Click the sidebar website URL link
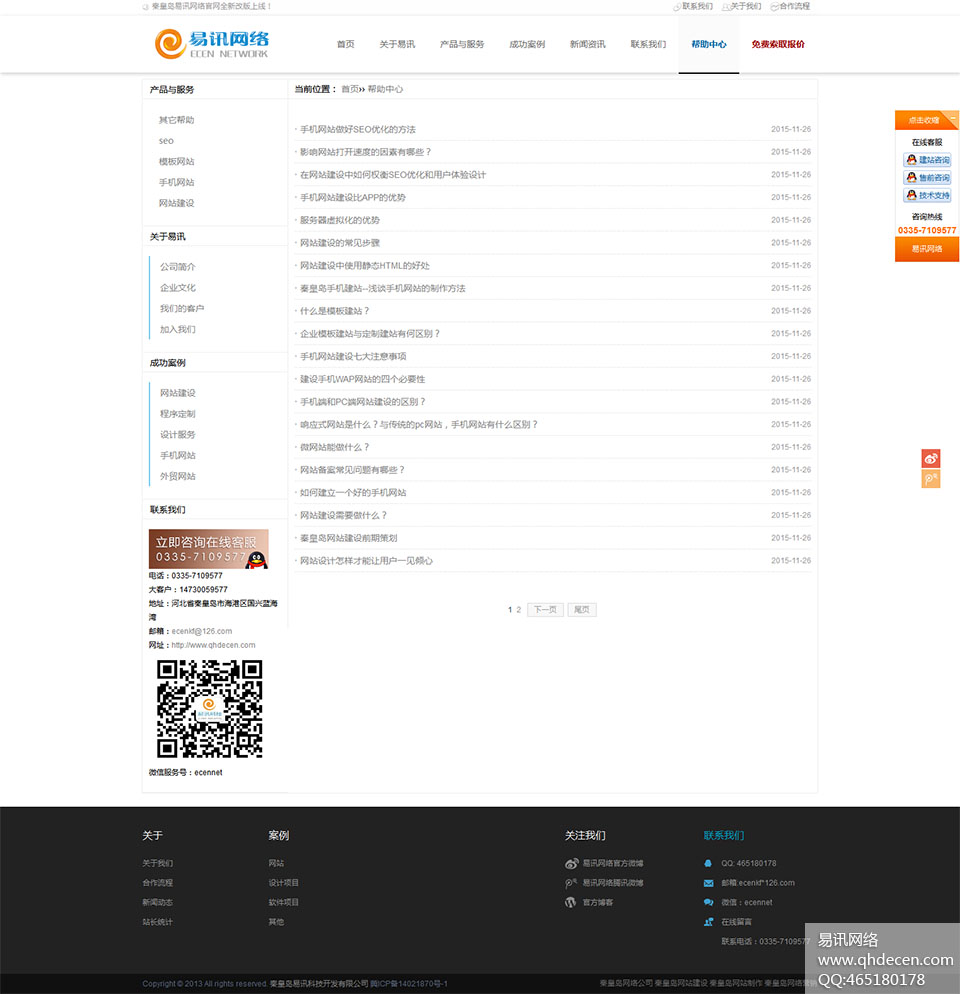 click(213, 645)
